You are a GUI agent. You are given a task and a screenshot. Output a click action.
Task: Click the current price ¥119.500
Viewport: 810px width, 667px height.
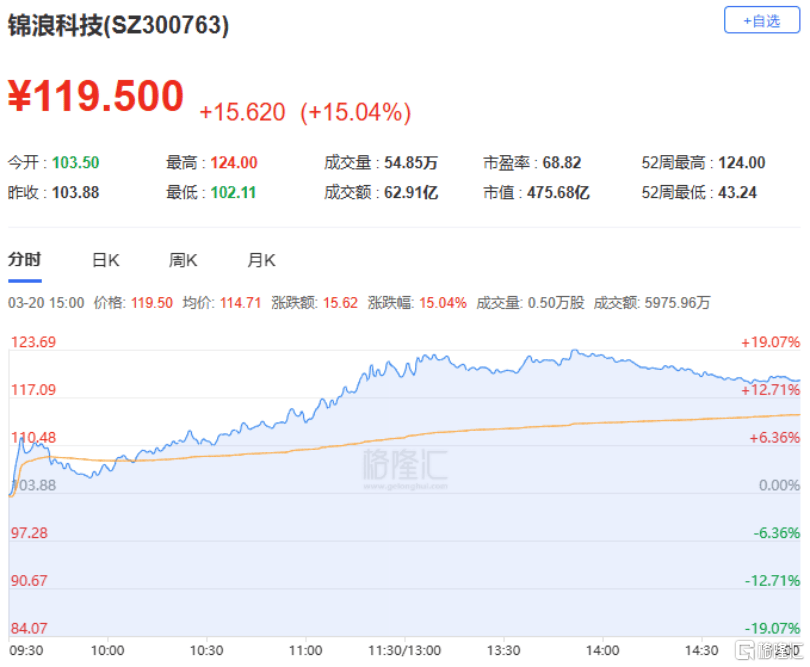pos(96,96)
